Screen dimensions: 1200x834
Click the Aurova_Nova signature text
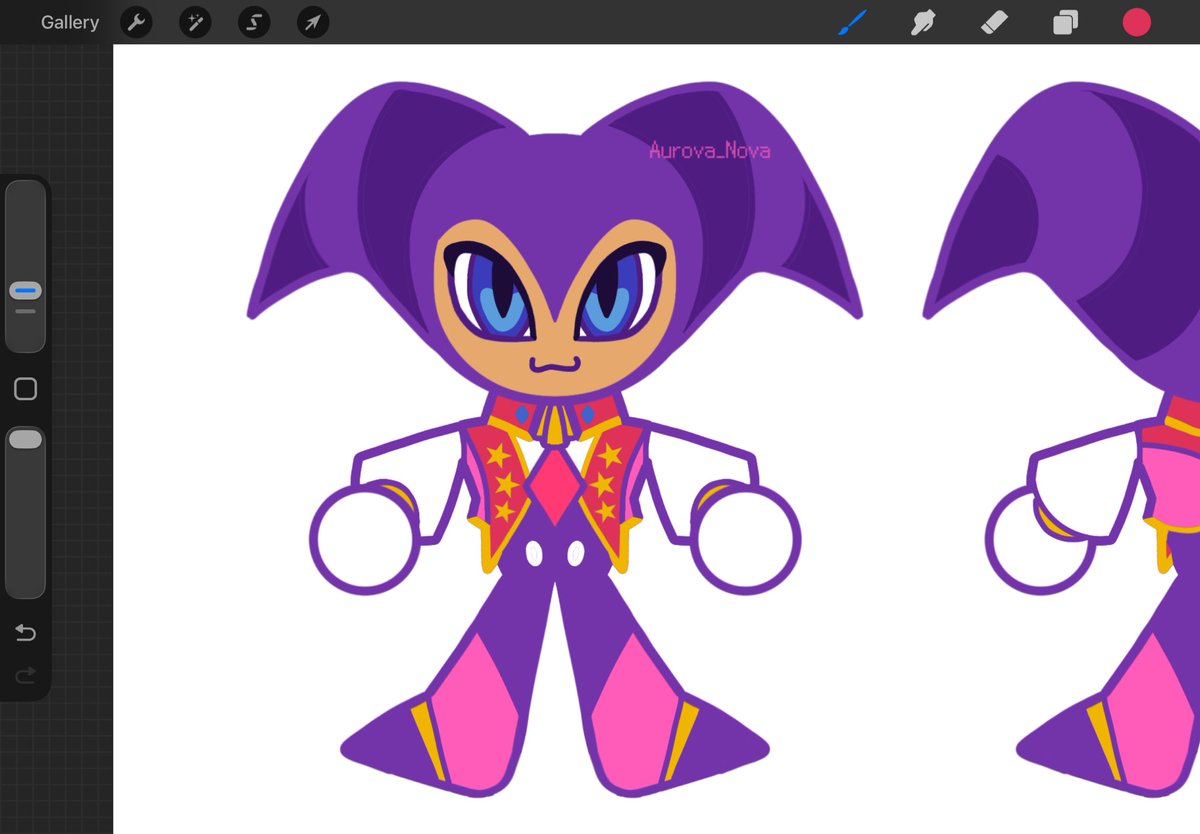pos(709,150)
